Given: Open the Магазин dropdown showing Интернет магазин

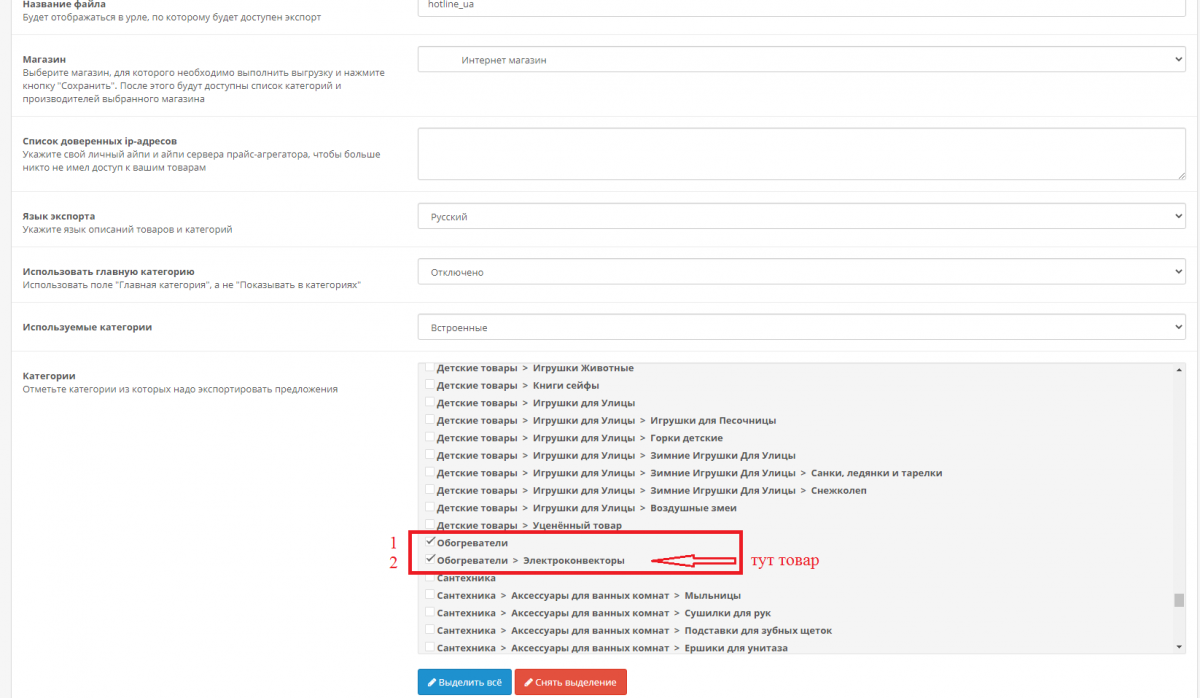Looking at the screenshot, I should (x=802, y=60).
